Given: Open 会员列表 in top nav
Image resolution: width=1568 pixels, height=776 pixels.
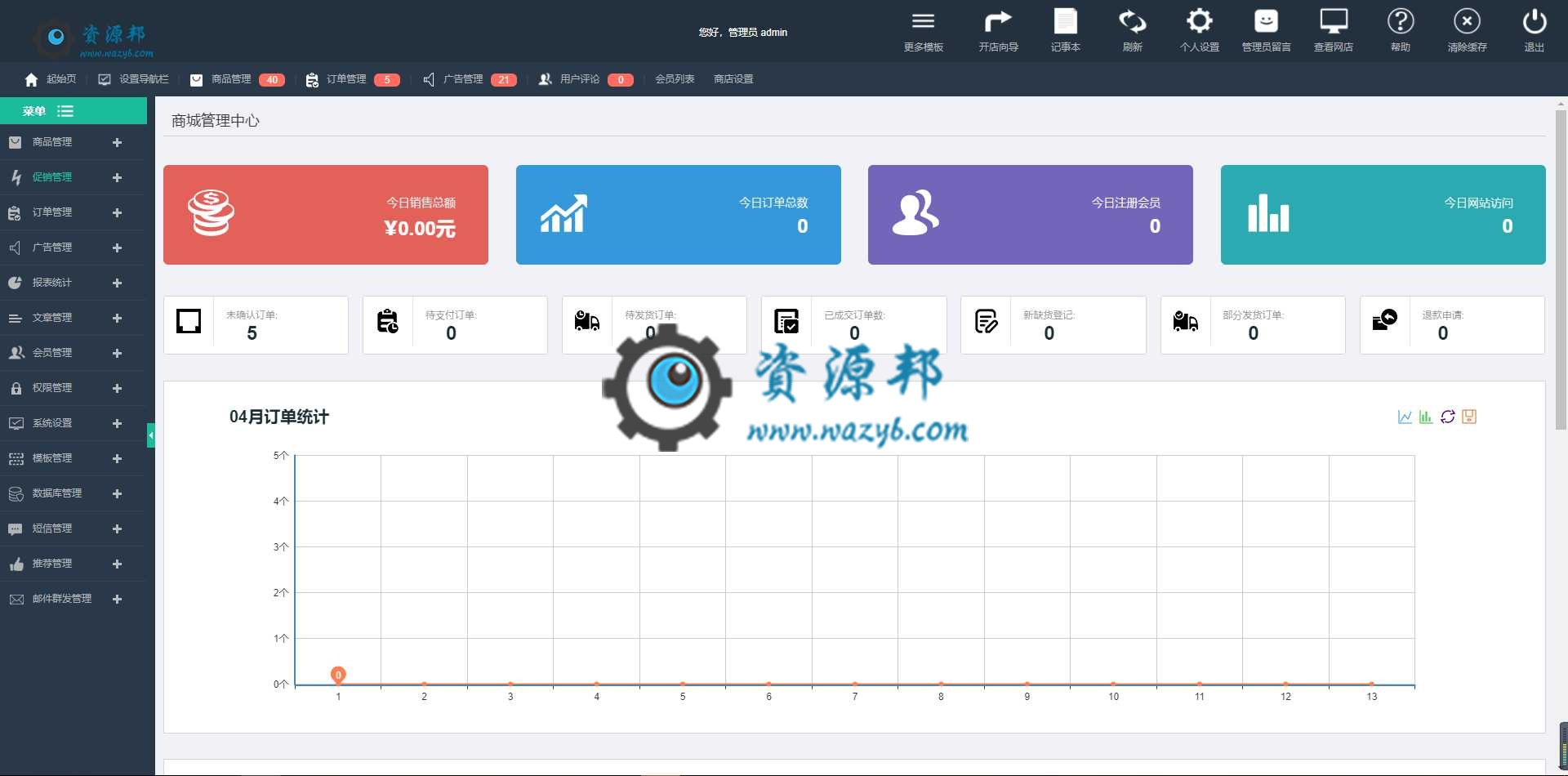Looking at the screenshot, I should (675, 79).
